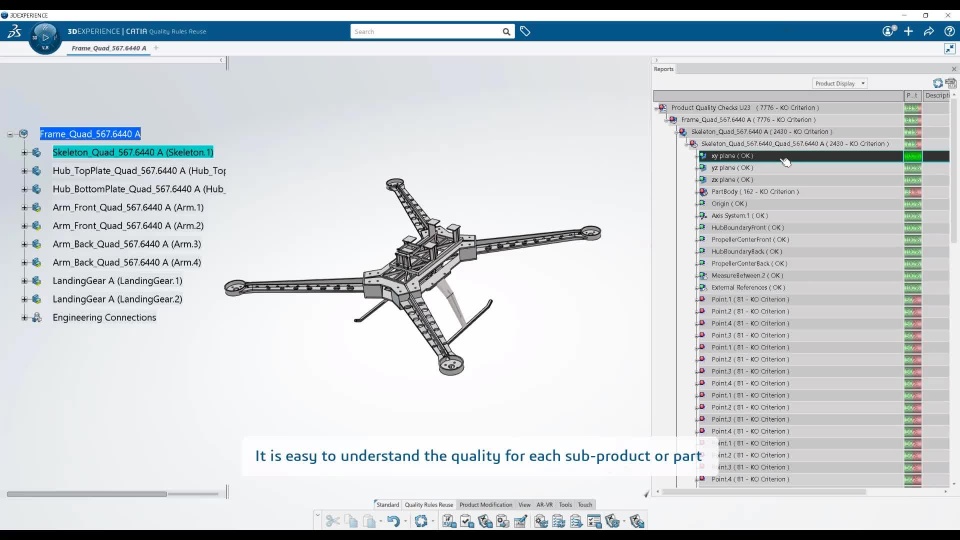The width and height of the screenshot is (960, 540).
Task: Select the Reports panel tab
Action: (x=664, y=69)
